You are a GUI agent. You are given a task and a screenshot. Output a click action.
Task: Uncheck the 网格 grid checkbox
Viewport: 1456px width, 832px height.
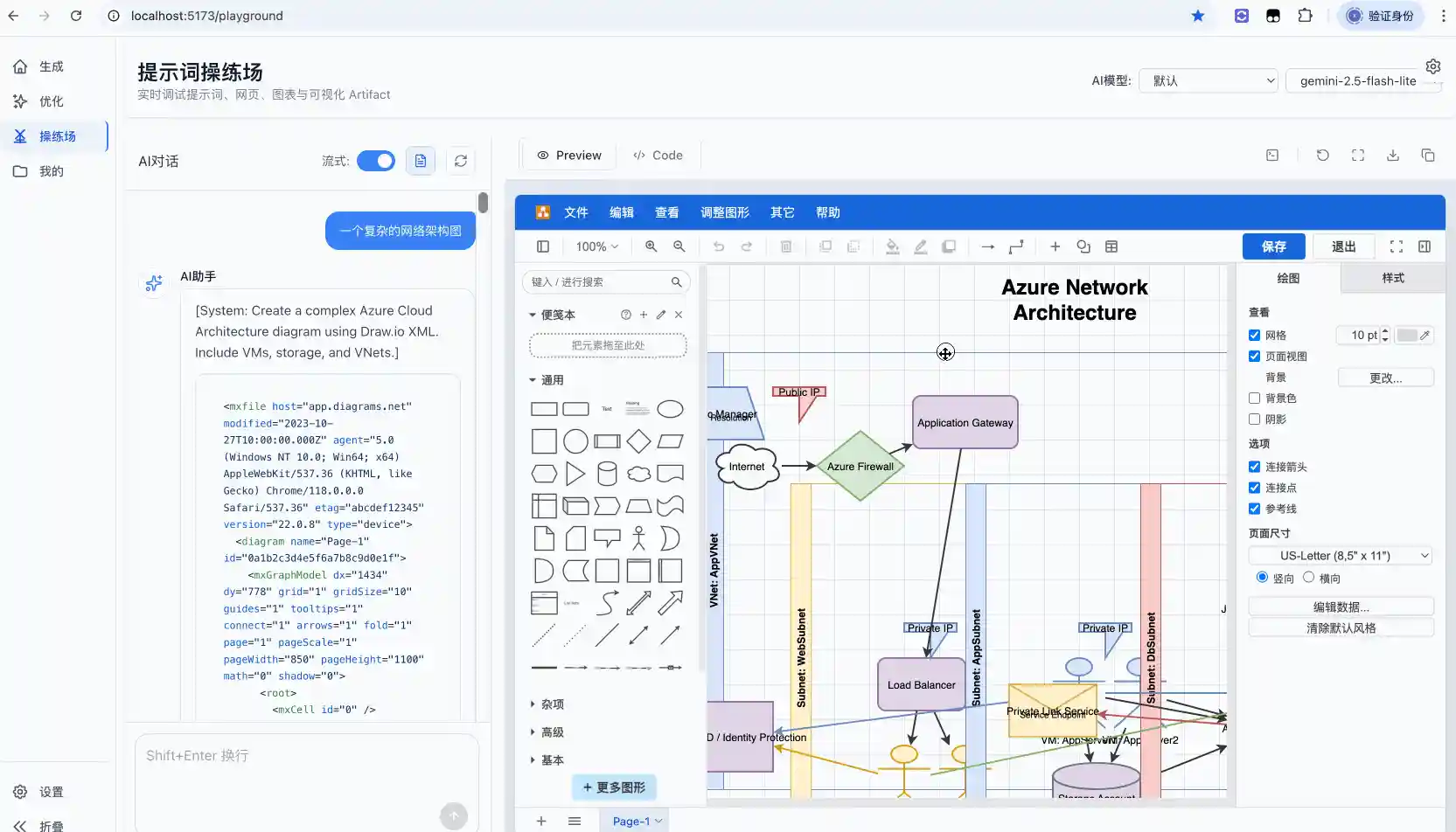pyautogui.click(x=1255, y=336)
